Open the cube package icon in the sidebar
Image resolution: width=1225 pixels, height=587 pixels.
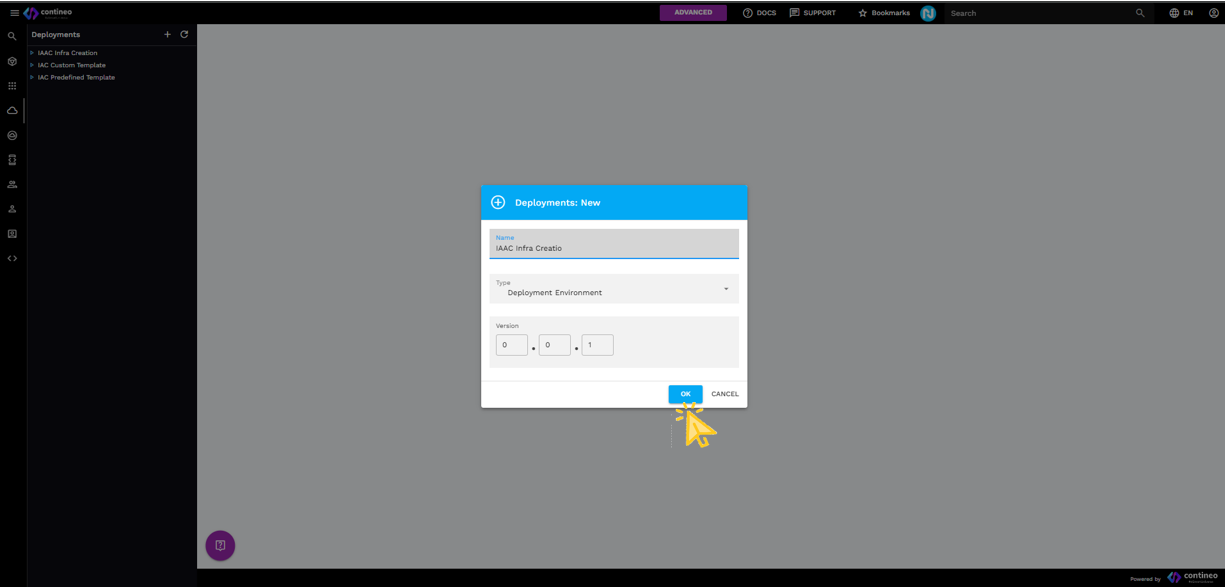coord(12,61)
